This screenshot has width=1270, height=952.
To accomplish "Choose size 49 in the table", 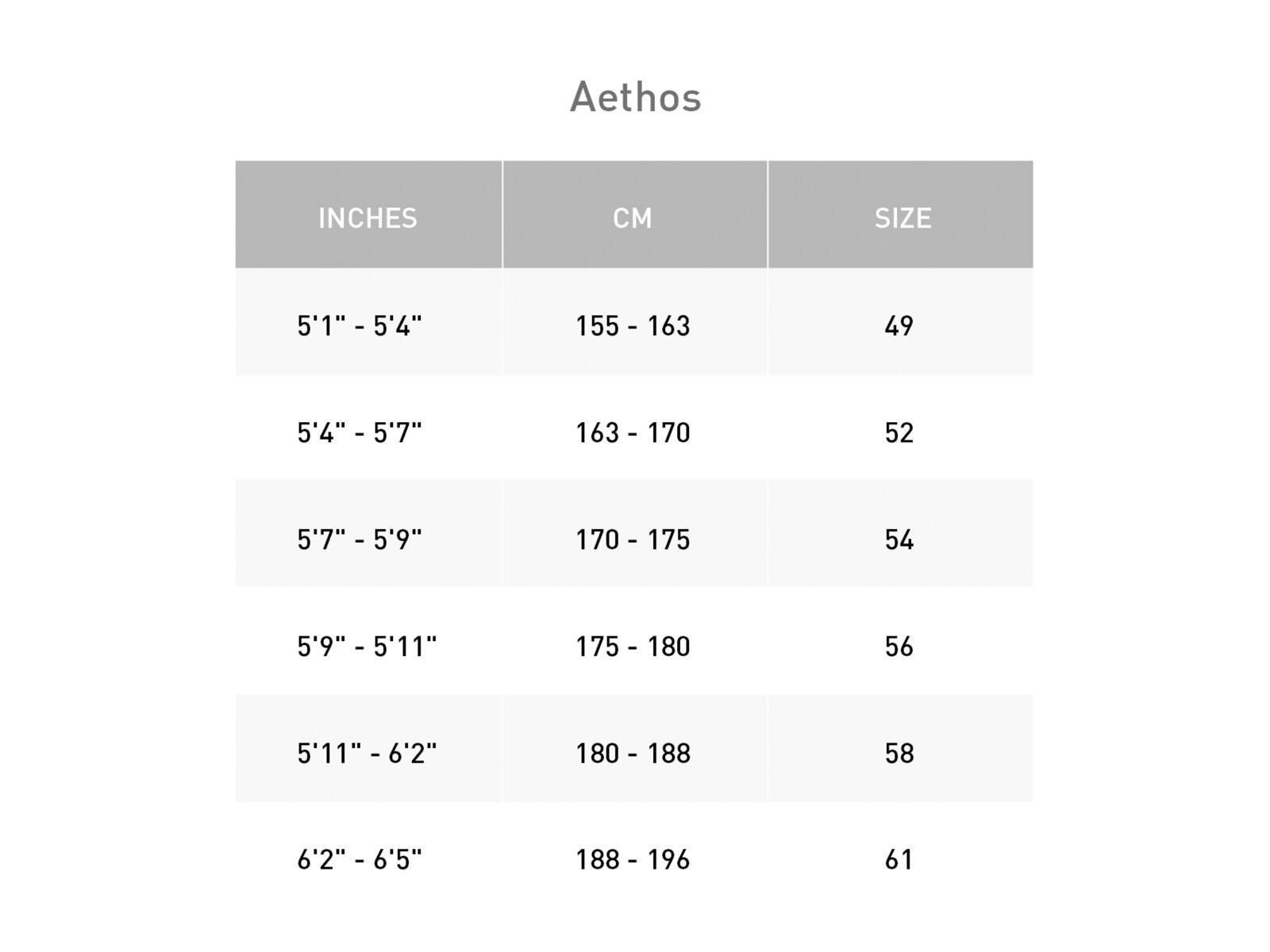I will coord(899,326).
